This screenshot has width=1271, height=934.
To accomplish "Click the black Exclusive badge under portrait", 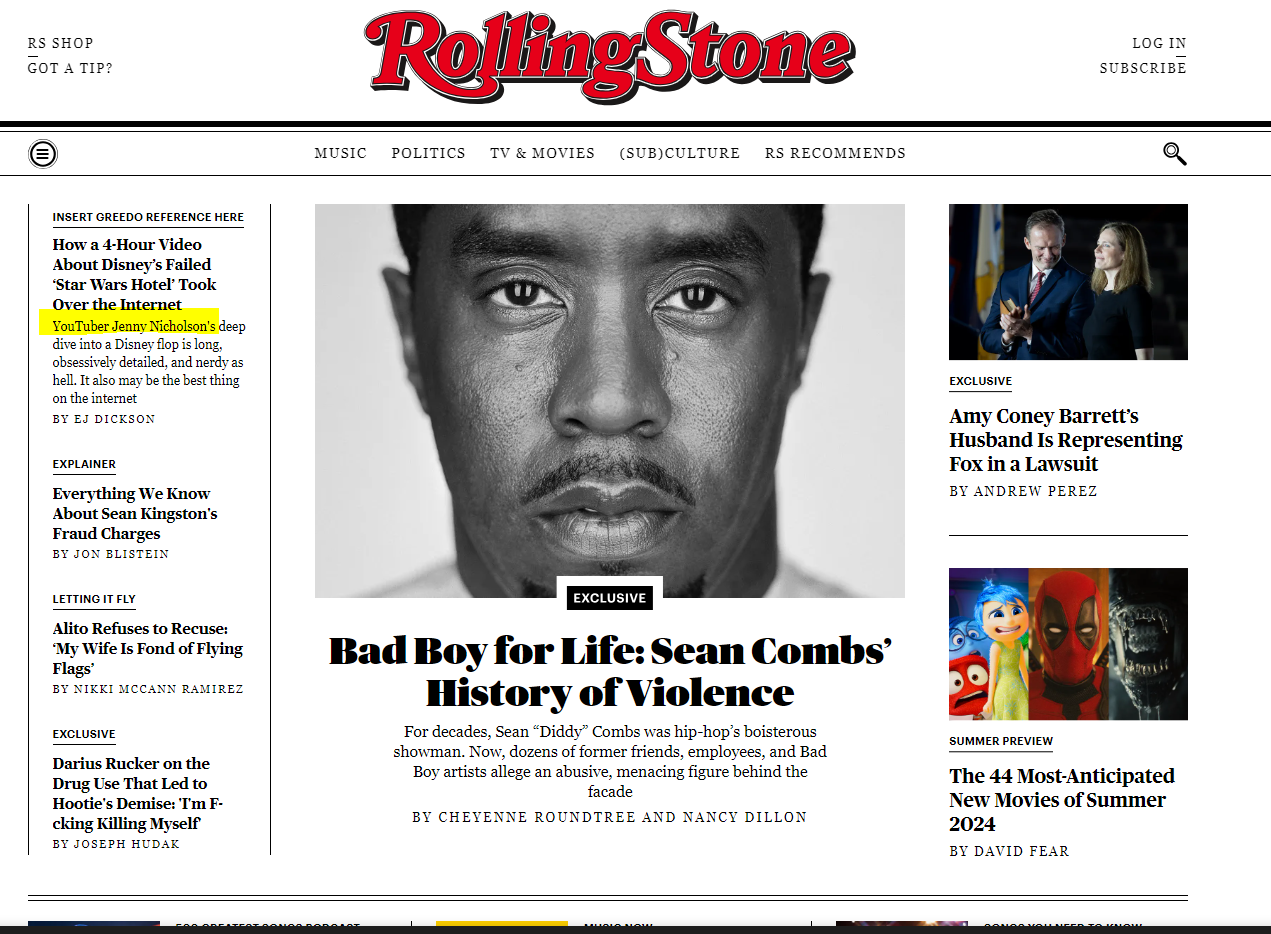I will [610, 598].
